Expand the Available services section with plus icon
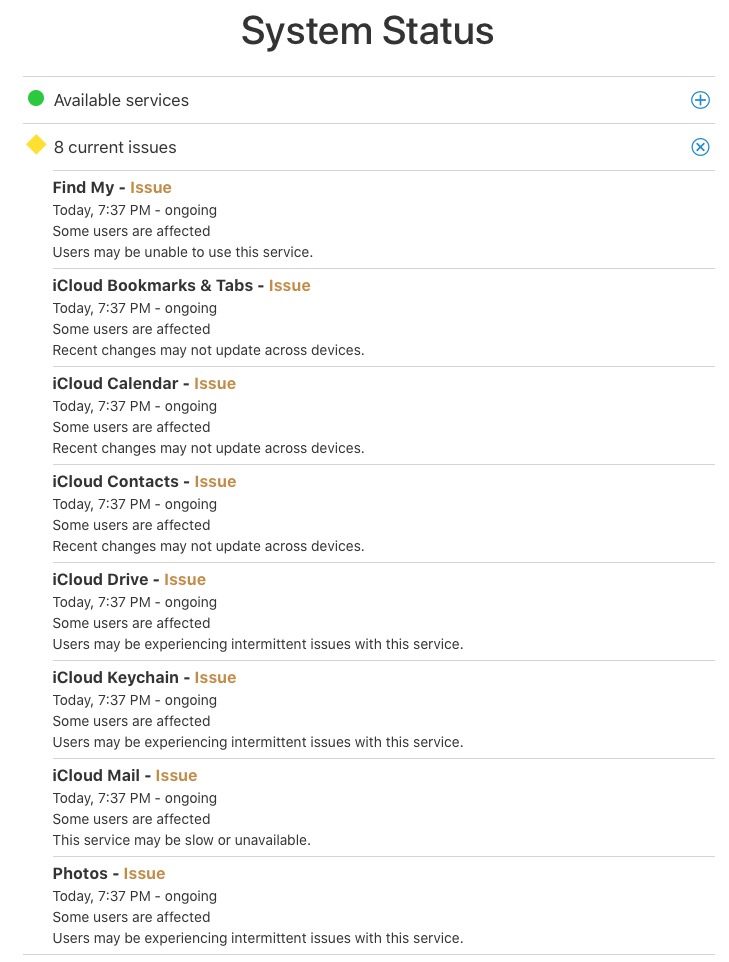The image size is (729, 962). click(700, 100)
